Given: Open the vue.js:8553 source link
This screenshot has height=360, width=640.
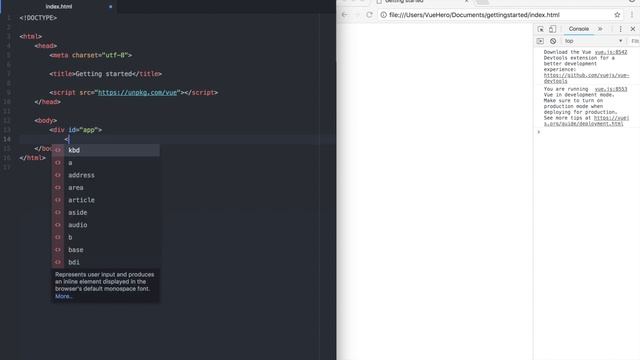Looking at the screenshot, I should click(611, 89).
